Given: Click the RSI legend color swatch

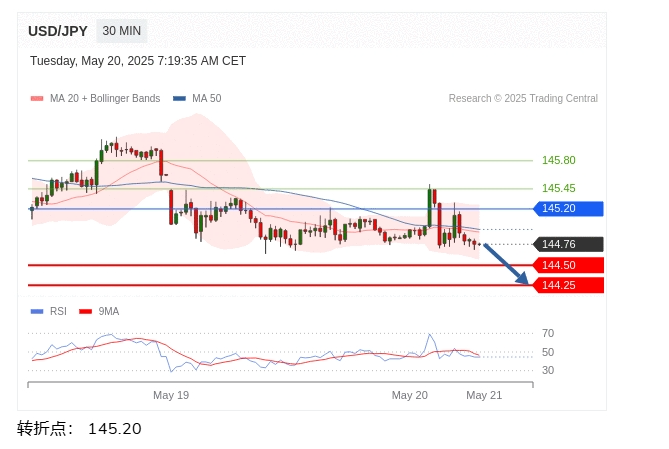Looking at the screenshot, I should (x=37, y=312).
